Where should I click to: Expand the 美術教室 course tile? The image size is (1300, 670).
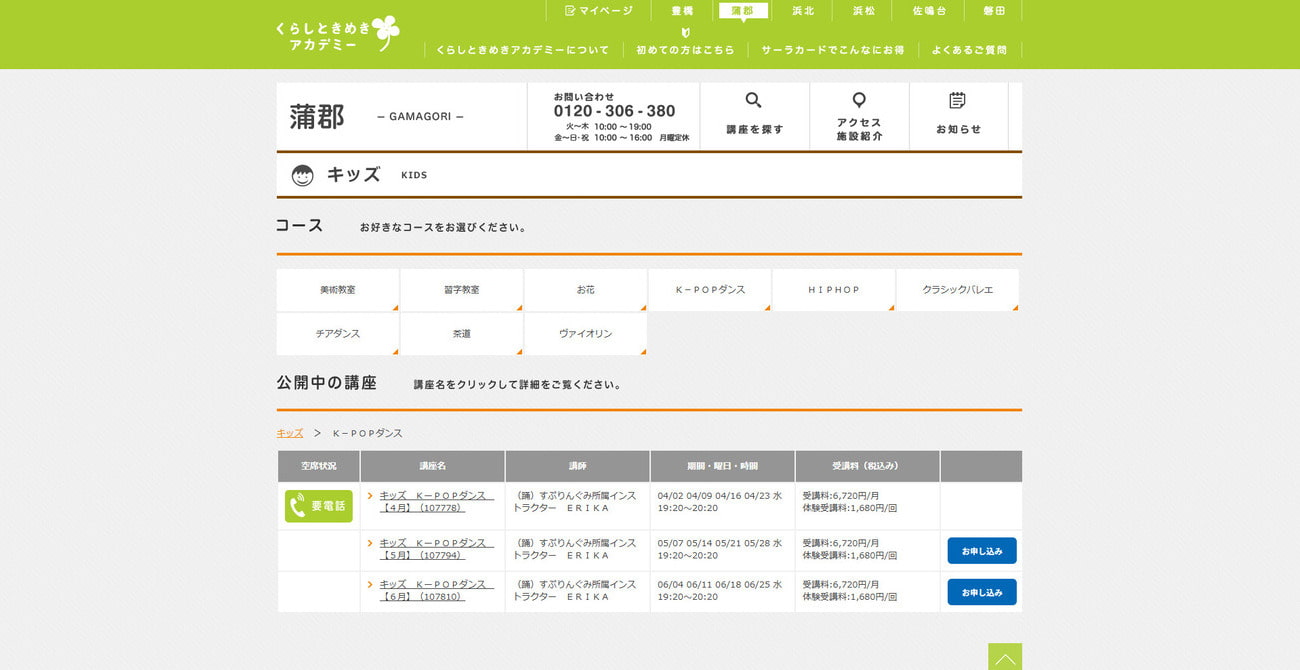coord(338,290)
